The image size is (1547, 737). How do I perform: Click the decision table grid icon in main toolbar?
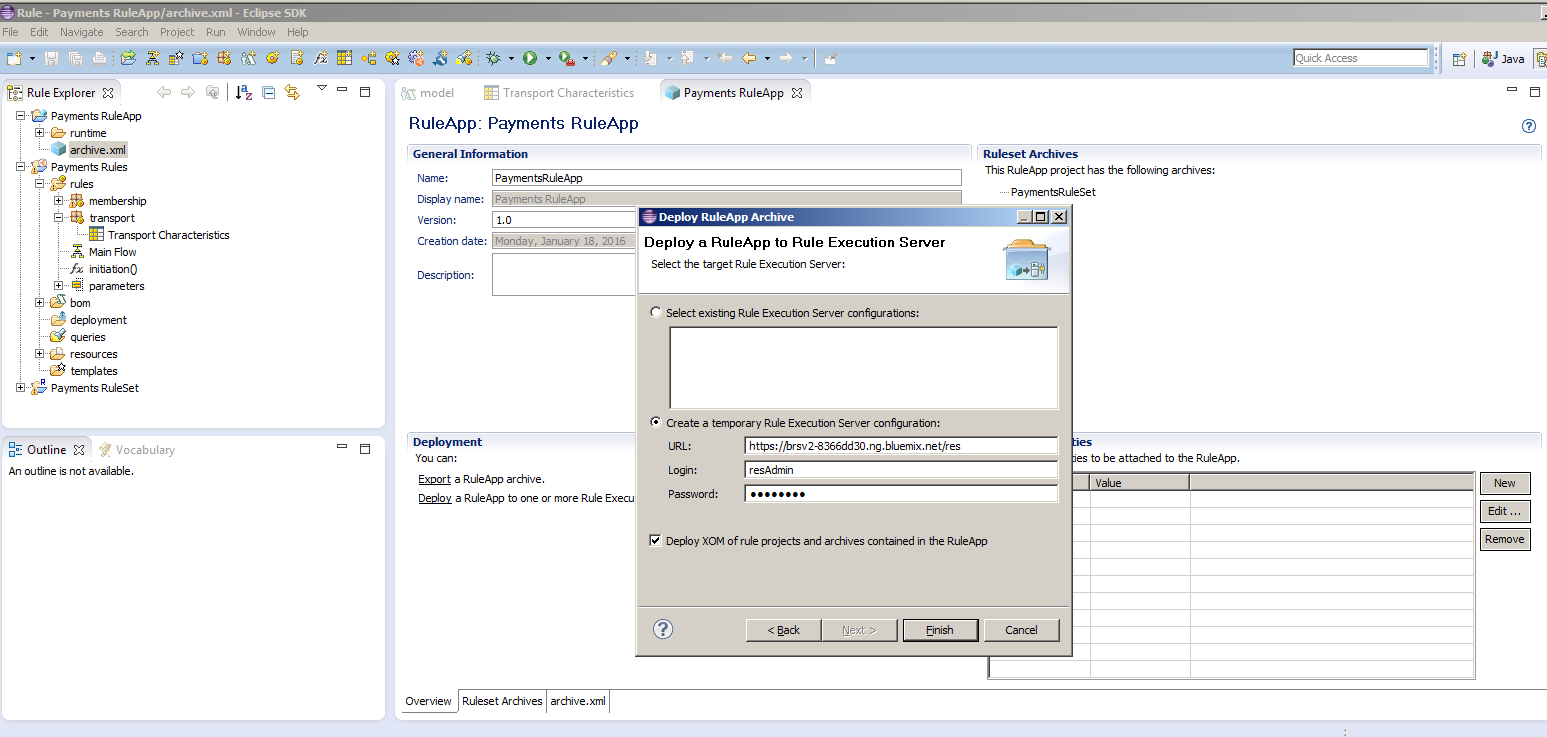click(x=344, y=58)
